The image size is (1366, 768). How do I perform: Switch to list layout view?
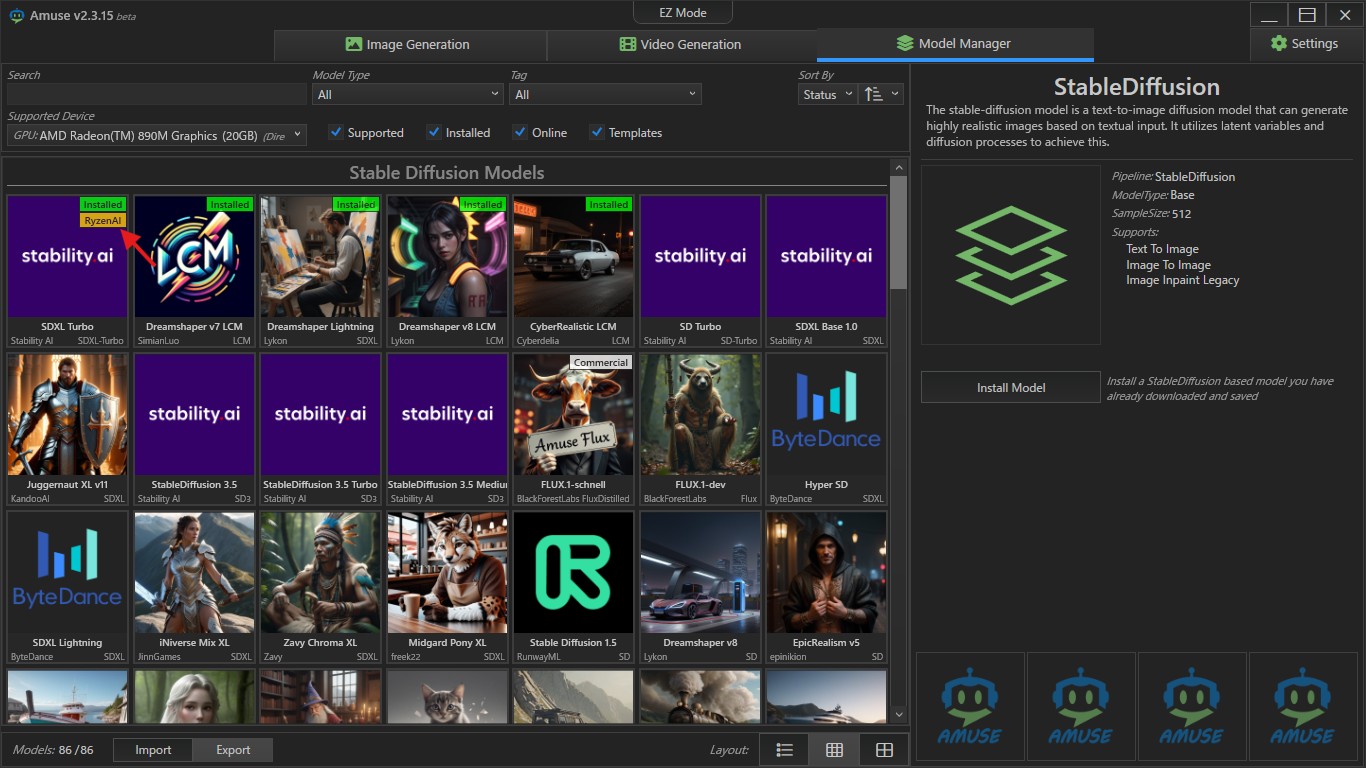point(785,750)
